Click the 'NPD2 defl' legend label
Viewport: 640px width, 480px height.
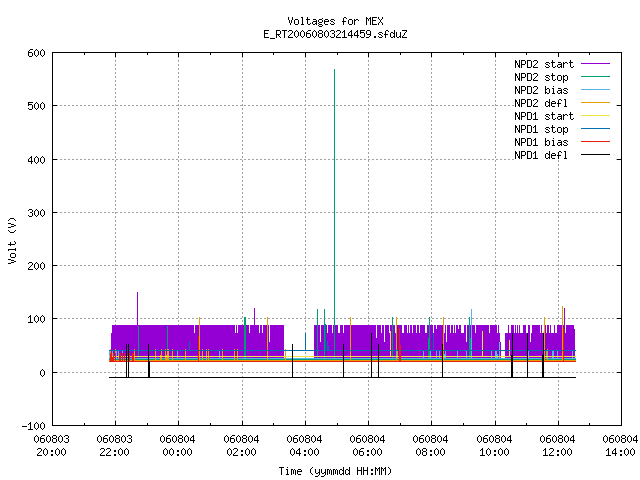(541, 103)
